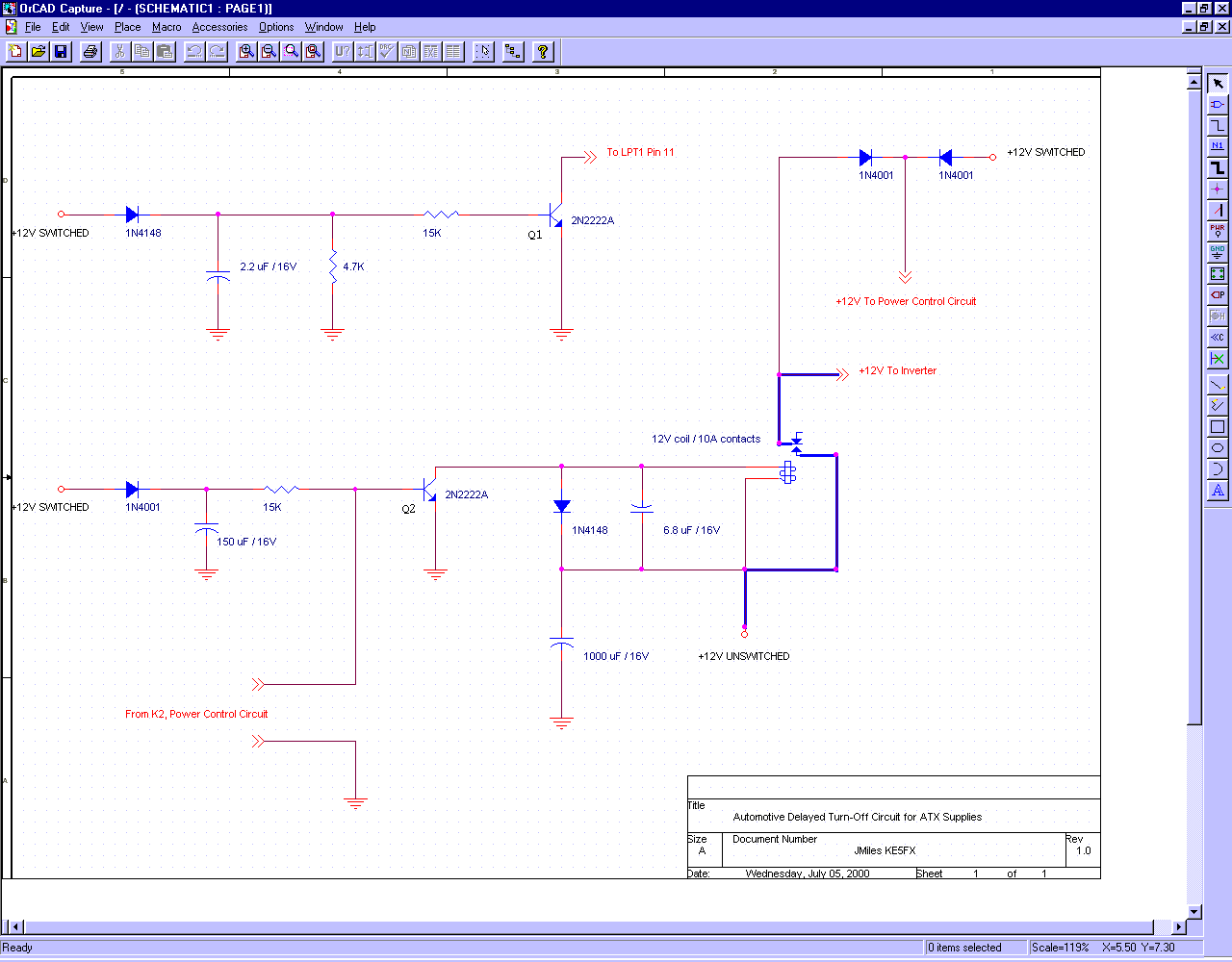Screen dimensions: 1232x962
Task: Toggle Snap to grid icon
Action: click(x=483, y=51)
